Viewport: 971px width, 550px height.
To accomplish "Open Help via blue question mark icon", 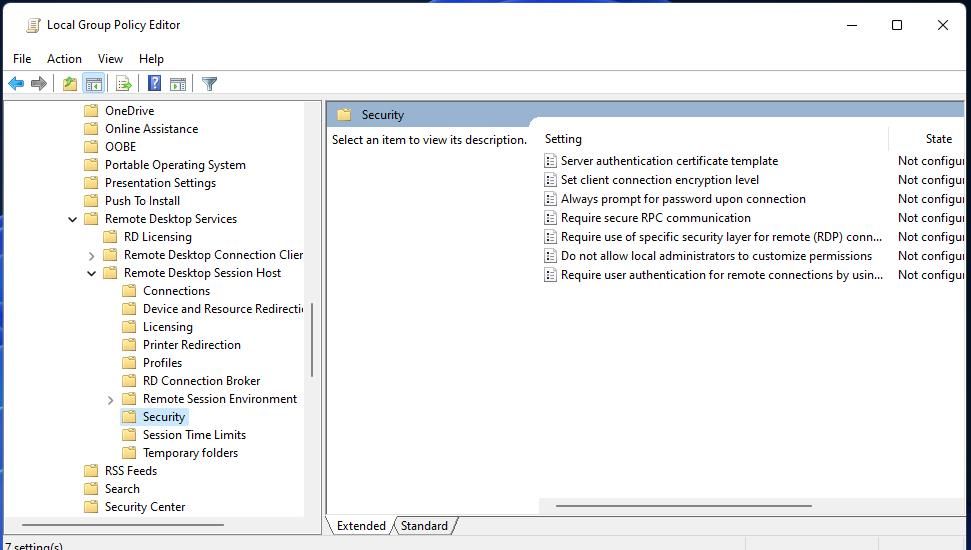I will 154,83.
